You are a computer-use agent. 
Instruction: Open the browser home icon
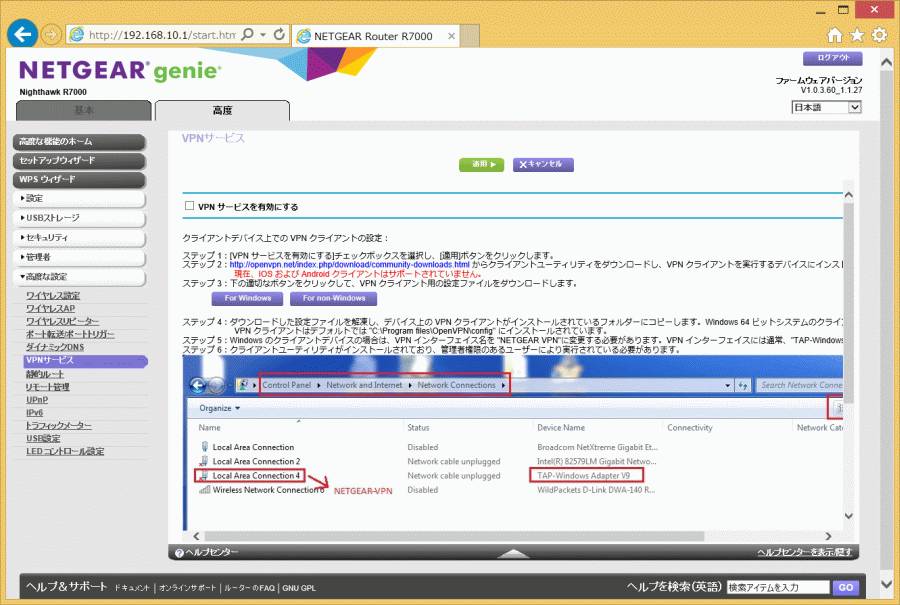tap(835, 35)
